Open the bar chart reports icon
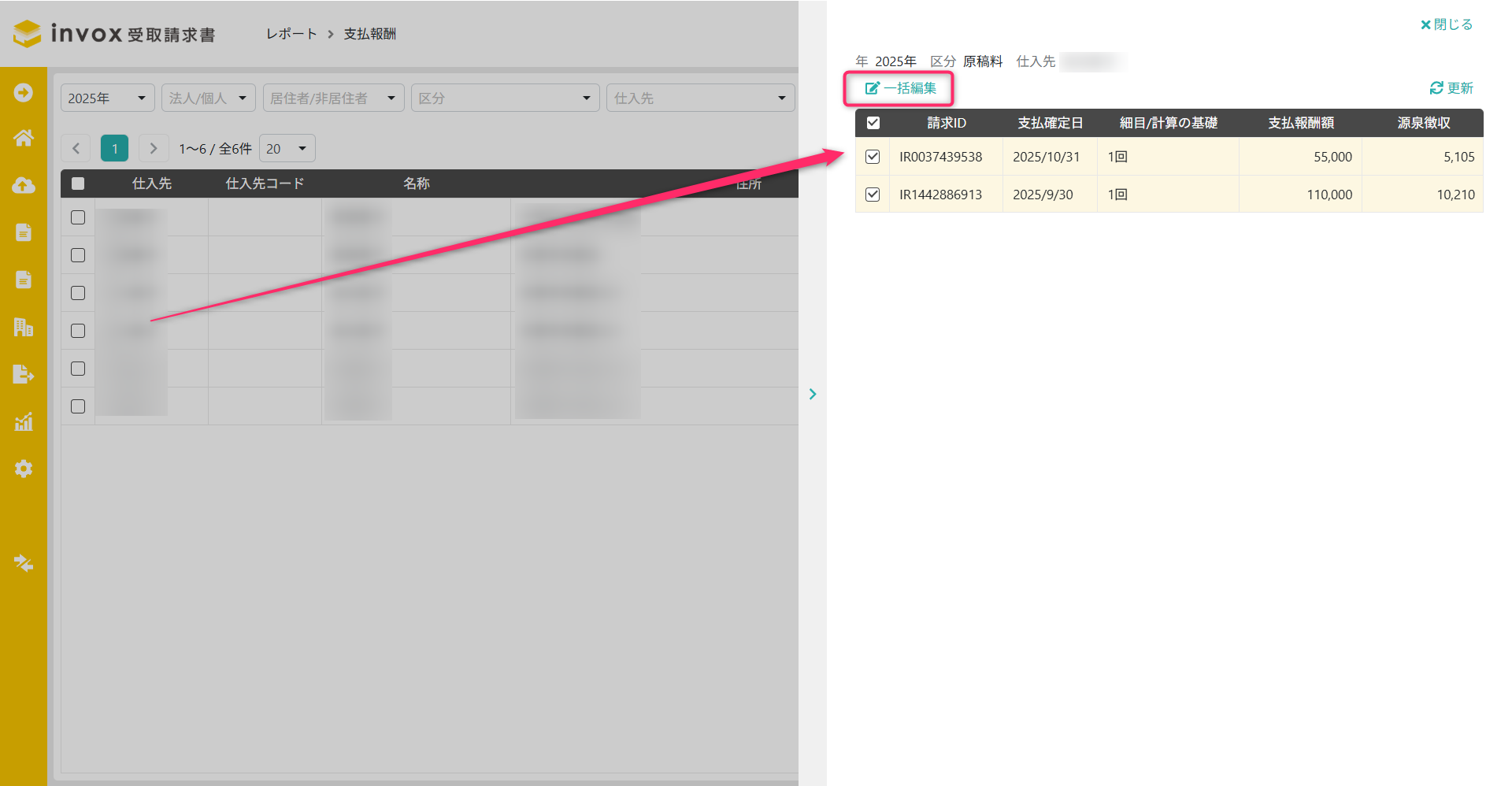Screen dimensions: 1512x786 (x=24, y=421)
